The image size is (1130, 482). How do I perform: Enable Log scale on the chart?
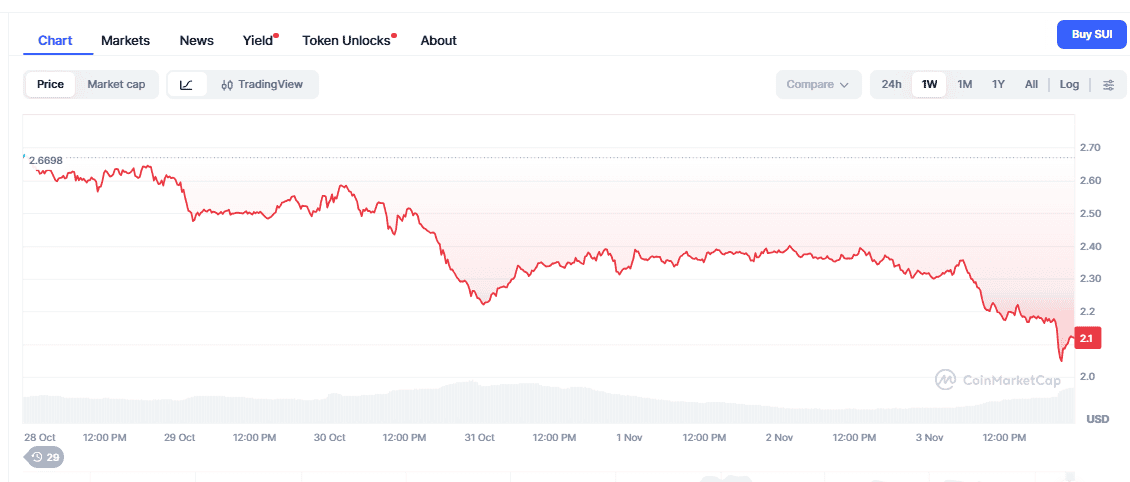tap(1069, 85)
